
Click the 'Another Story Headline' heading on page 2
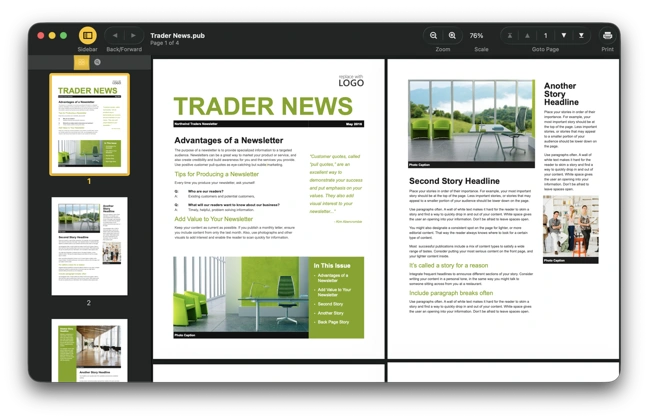coord(561,94)
